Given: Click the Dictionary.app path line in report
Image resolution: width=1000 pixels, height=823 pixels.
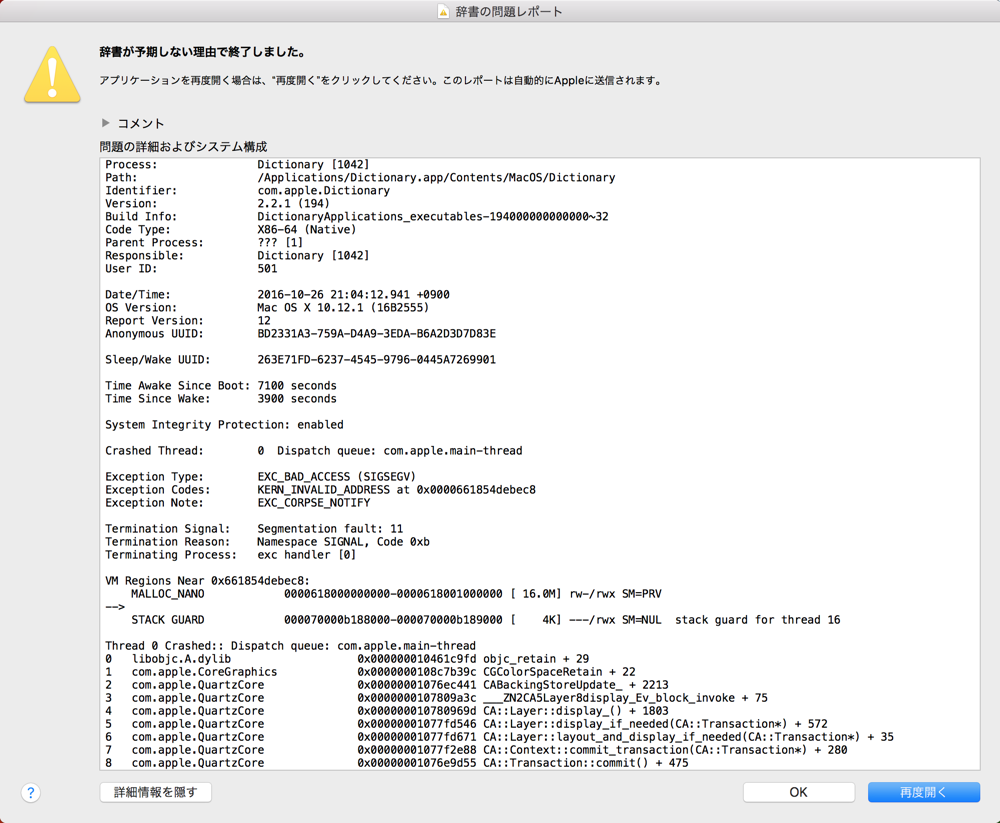Looking at the screenshot, I should click(436, 178).
